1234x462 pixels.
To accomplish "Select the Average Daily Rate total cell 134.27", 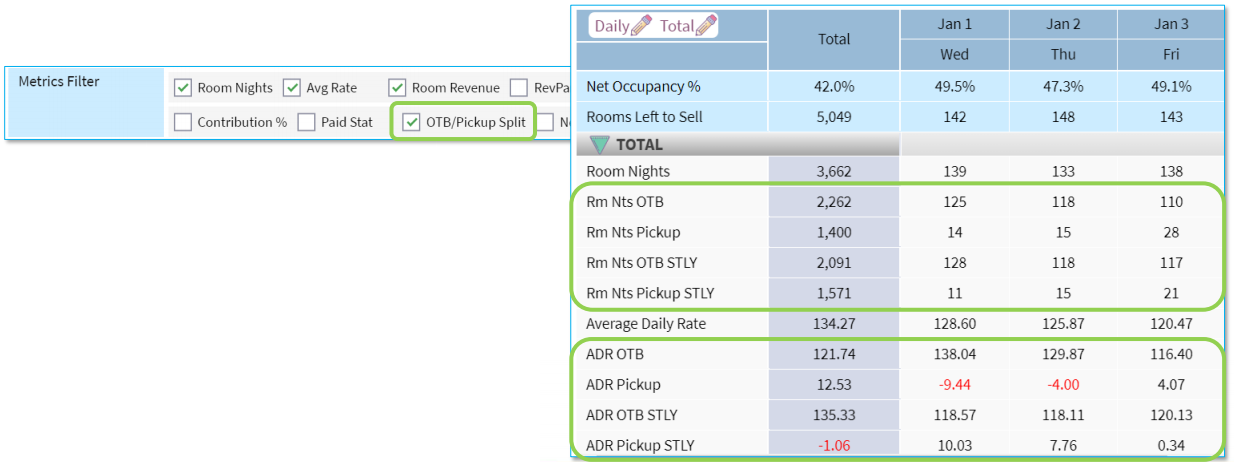I will pos(834,323).
